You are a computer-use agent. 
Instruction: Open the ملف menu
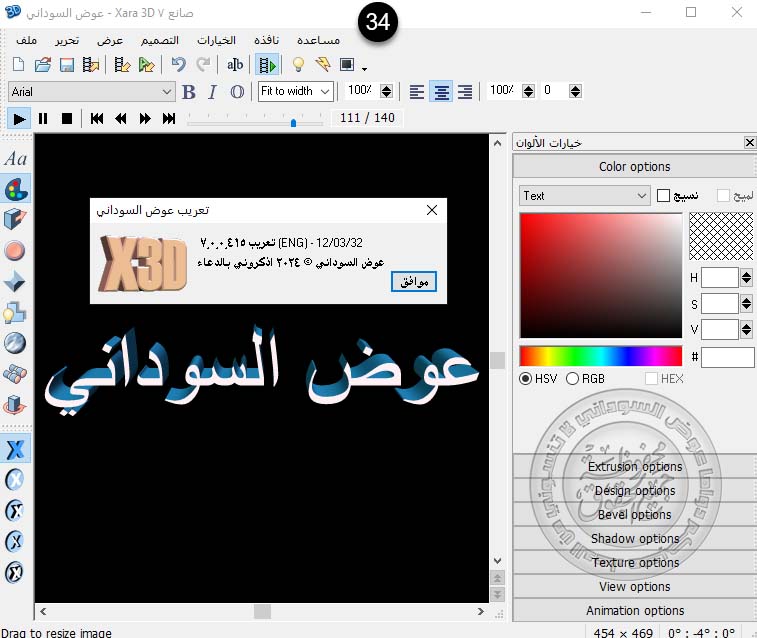tap(28, 41)
